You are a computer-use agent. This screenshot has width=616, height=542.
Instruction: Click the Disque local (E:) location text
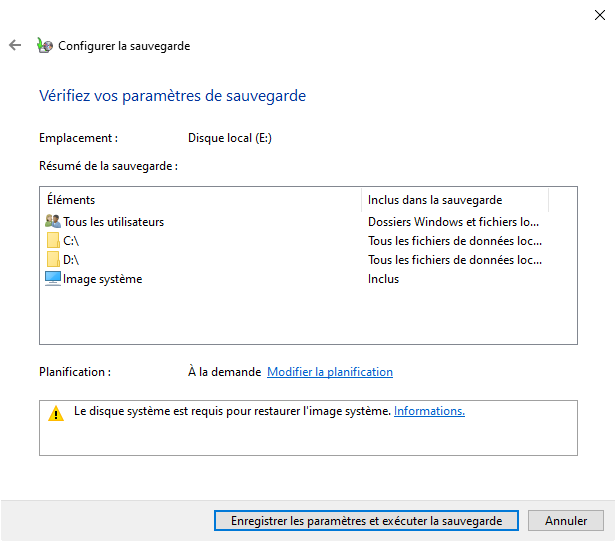[229, 138]
